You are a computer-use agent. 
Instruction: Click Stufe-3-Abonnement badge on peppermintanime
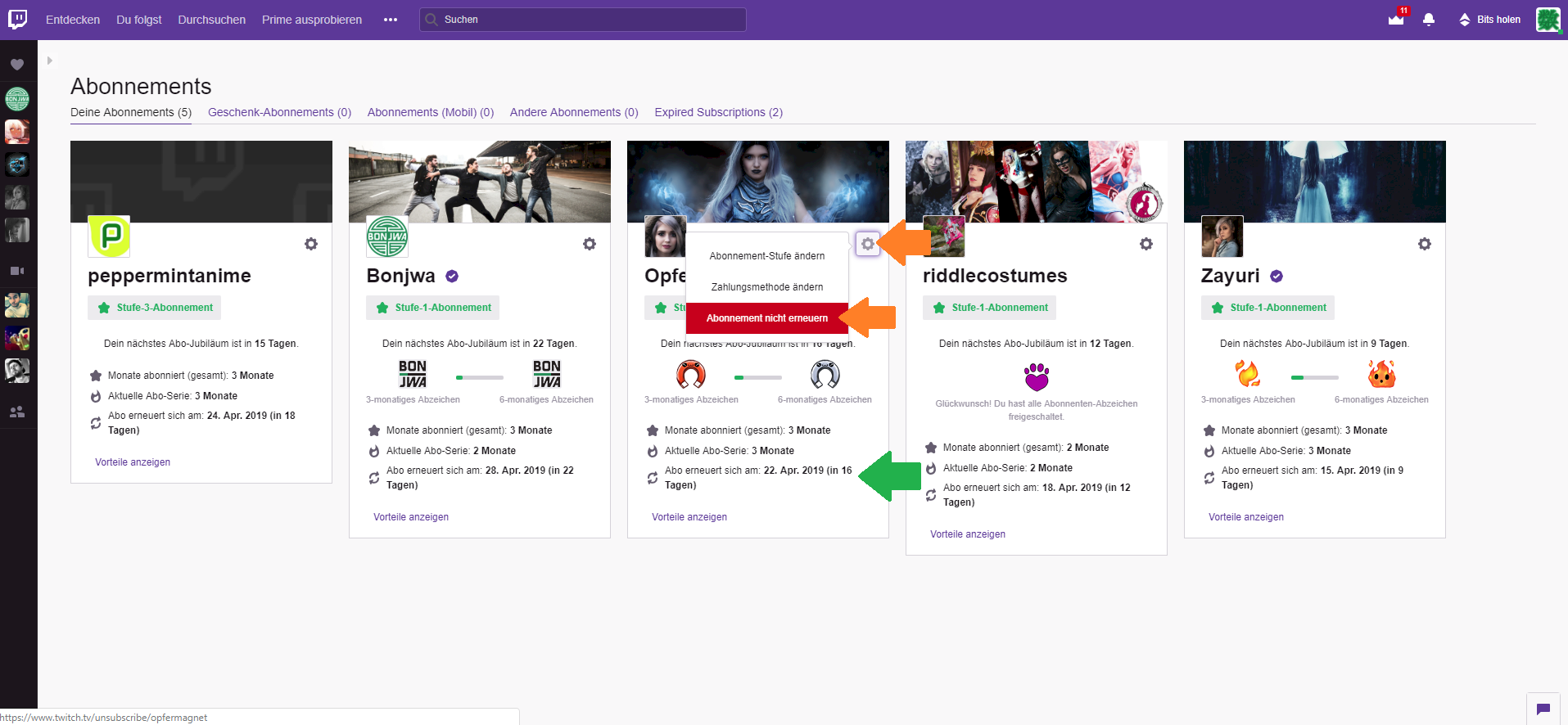pos(155,308)
